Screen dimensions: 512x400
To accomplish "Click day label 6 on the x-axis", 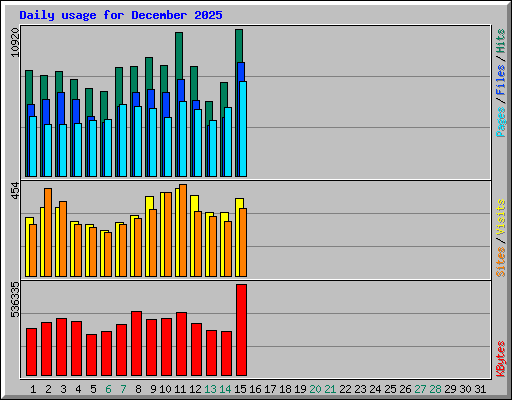I will coord(108,389).
